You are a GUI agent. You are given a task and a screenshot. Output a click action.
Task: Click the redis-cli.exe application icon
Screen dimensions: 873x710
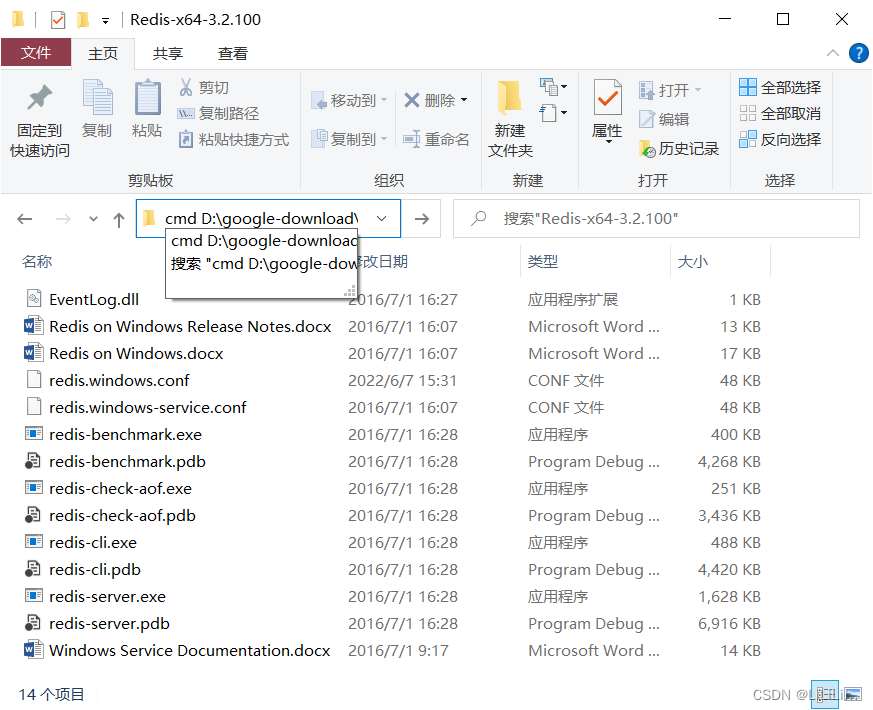click(x=33, y=541)
